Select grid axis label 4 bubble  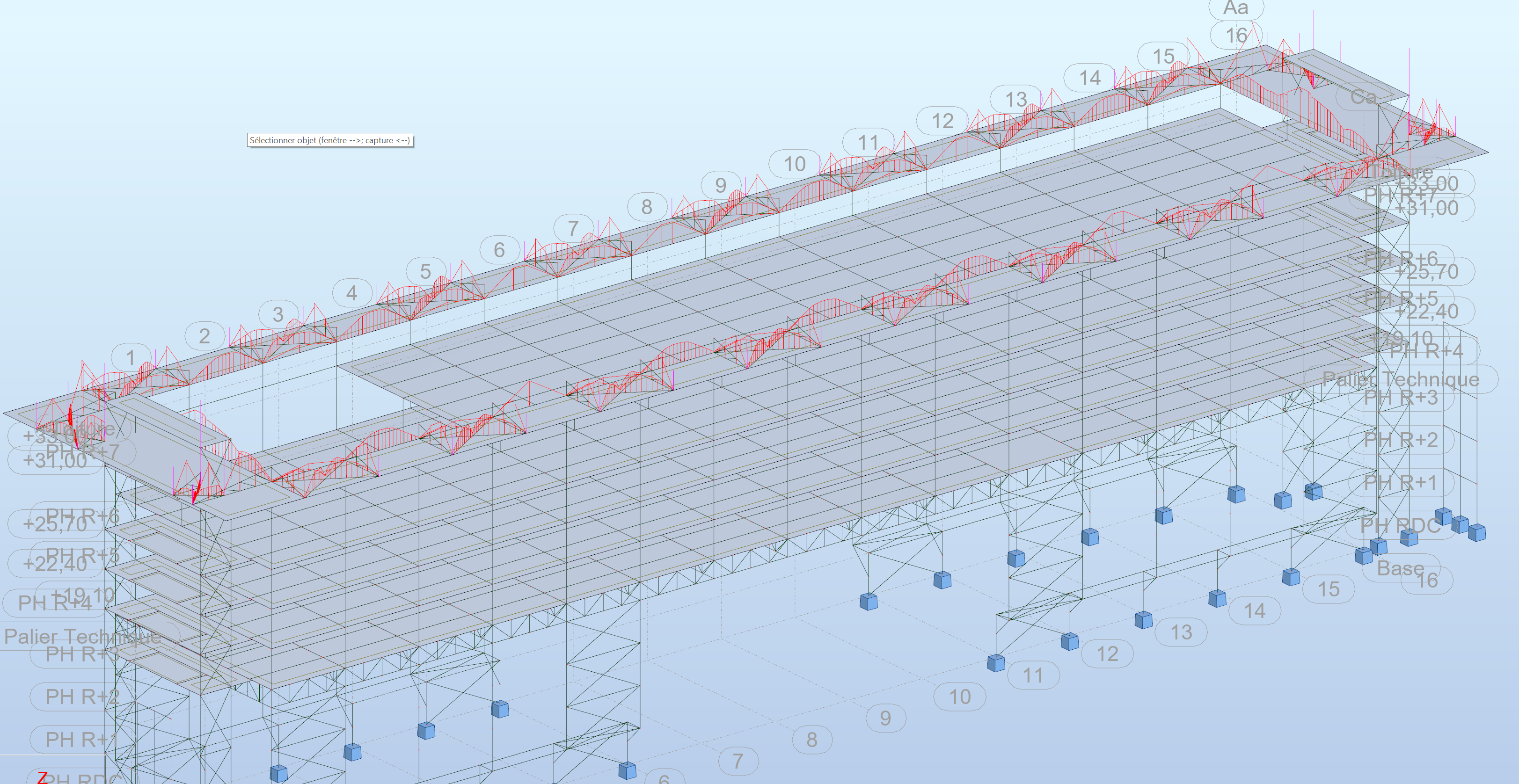click(x=352, y=293)
